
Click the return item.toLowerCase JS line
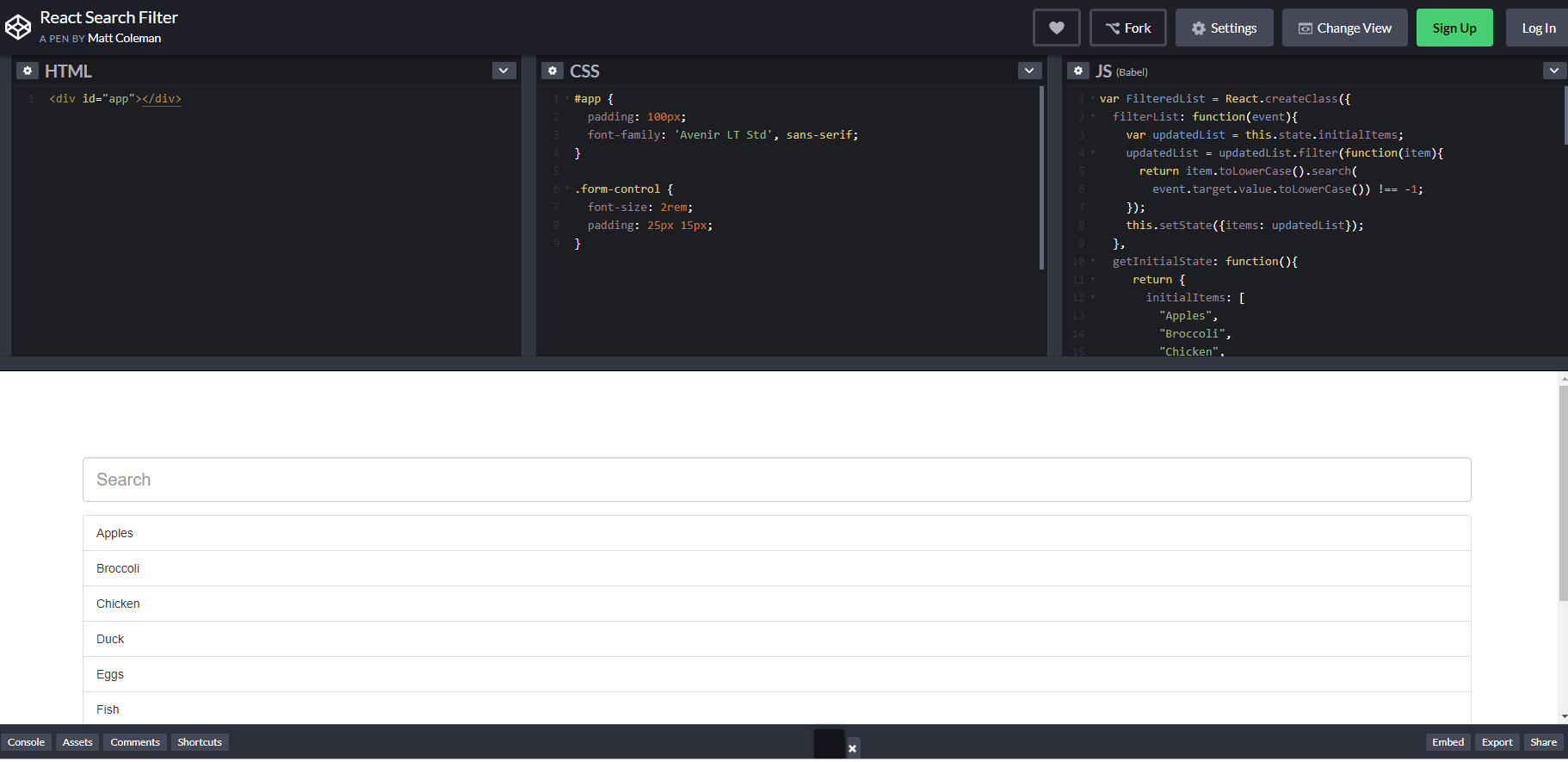coord(1248,171)
